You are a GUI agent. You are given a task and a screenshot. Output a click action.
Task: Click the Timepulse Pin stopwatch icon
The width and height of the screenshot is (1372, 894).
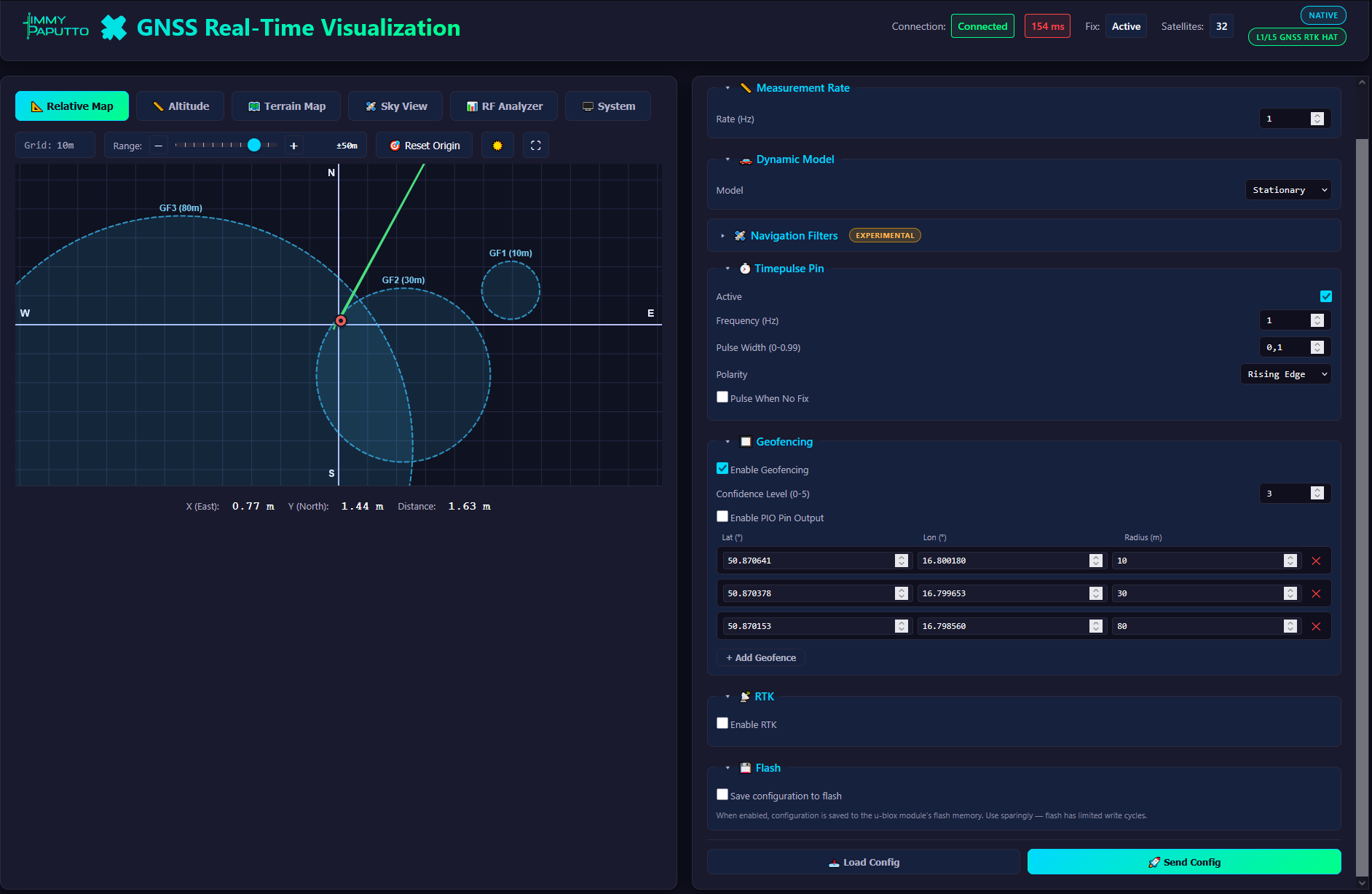pyautogui.click(x=745, y=269)
